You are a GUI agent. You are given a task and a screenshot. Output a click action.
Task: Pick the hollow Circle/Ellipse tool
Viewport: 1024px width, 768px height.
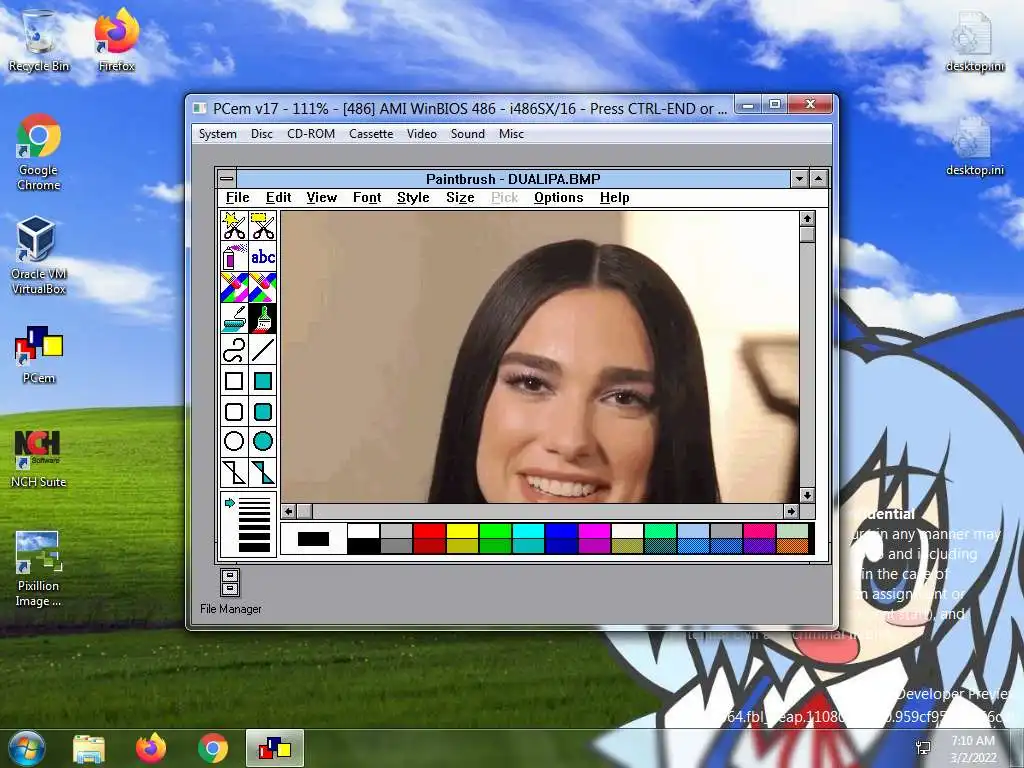(234, 441)
